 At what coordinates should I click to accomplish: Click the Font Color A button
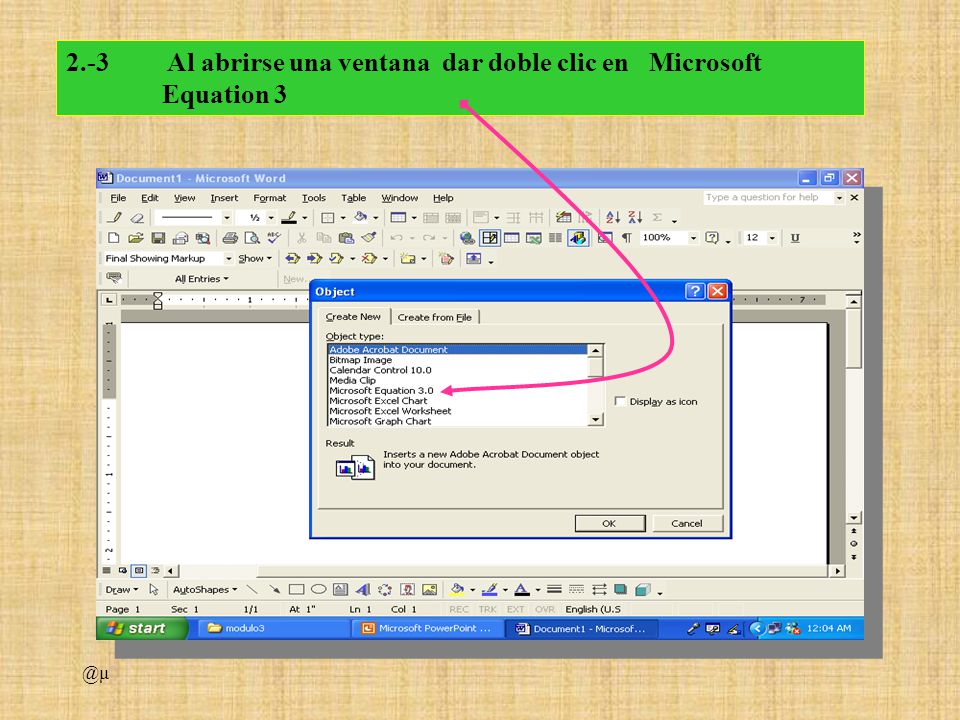(522, 590)
